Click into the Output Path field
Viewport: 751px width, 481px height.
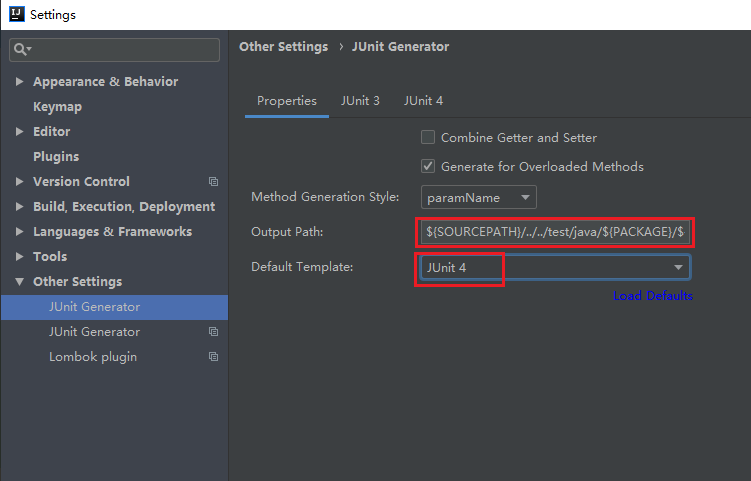coord(555,232)
